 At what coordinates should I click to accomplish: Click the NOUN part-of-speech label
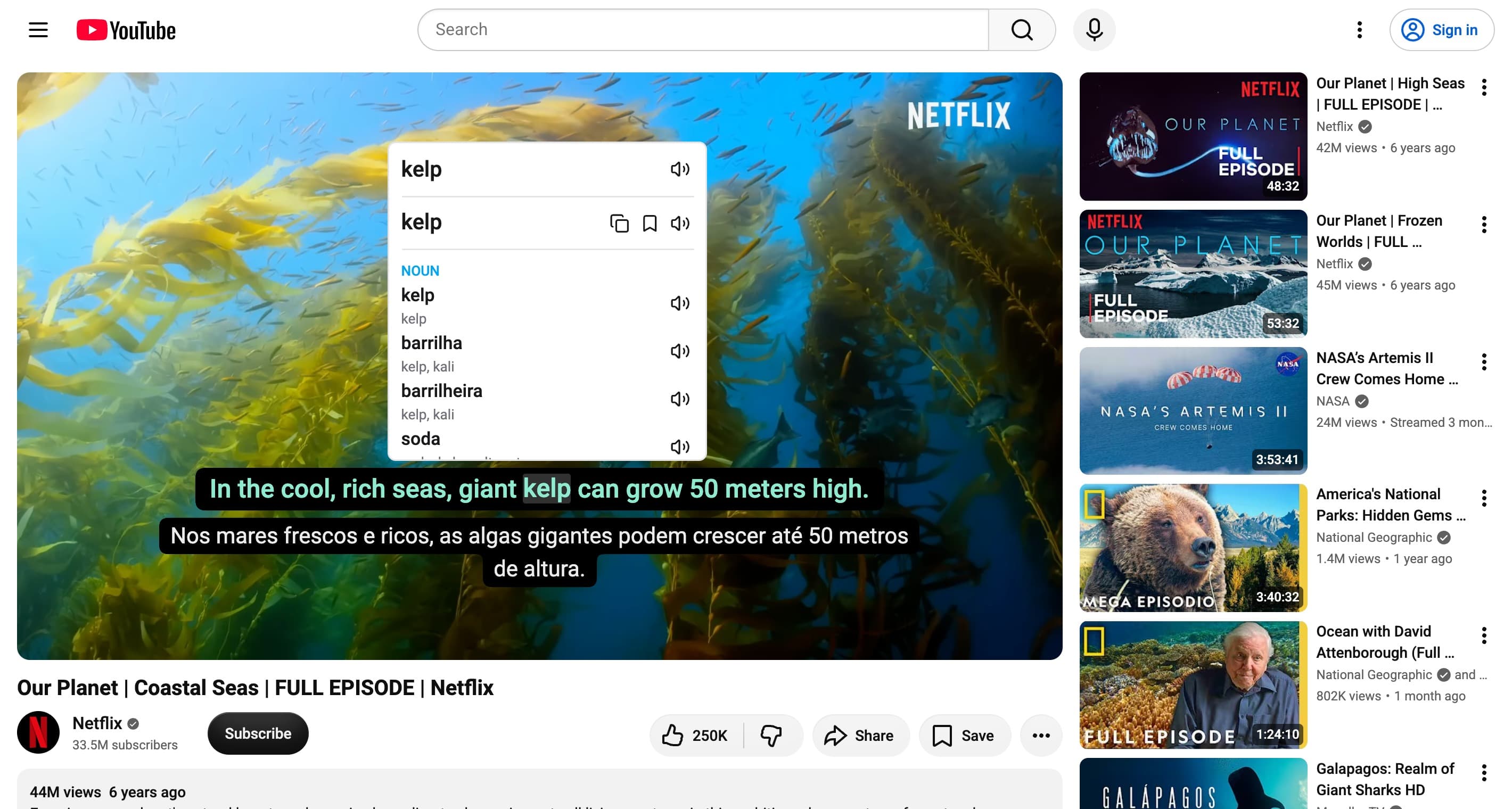click(420, 270)
